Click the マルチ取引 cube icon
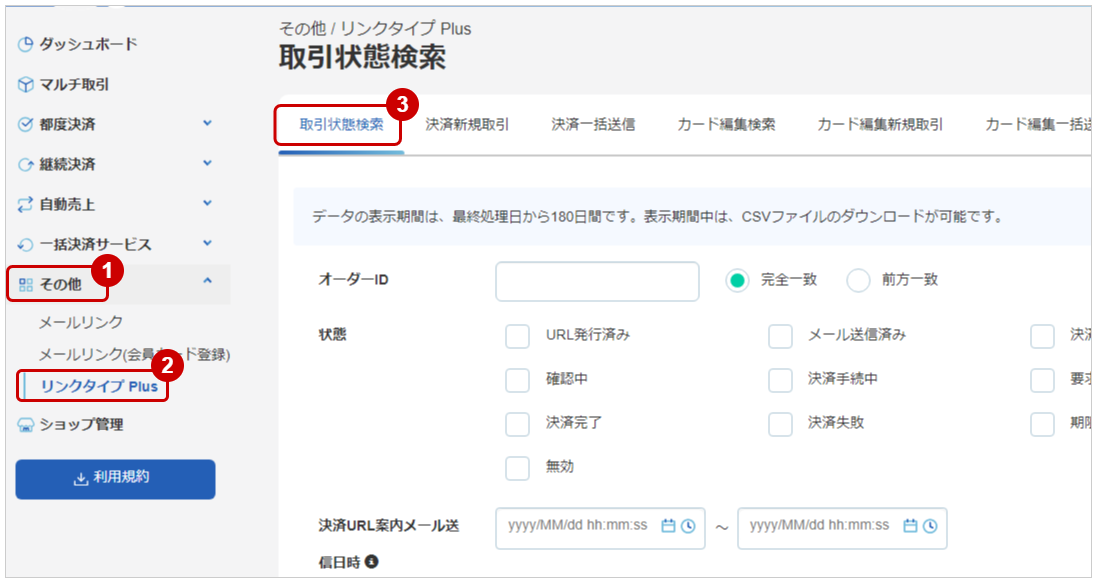The height and width of the screenshot is (582, 1096). coord(25,85)
